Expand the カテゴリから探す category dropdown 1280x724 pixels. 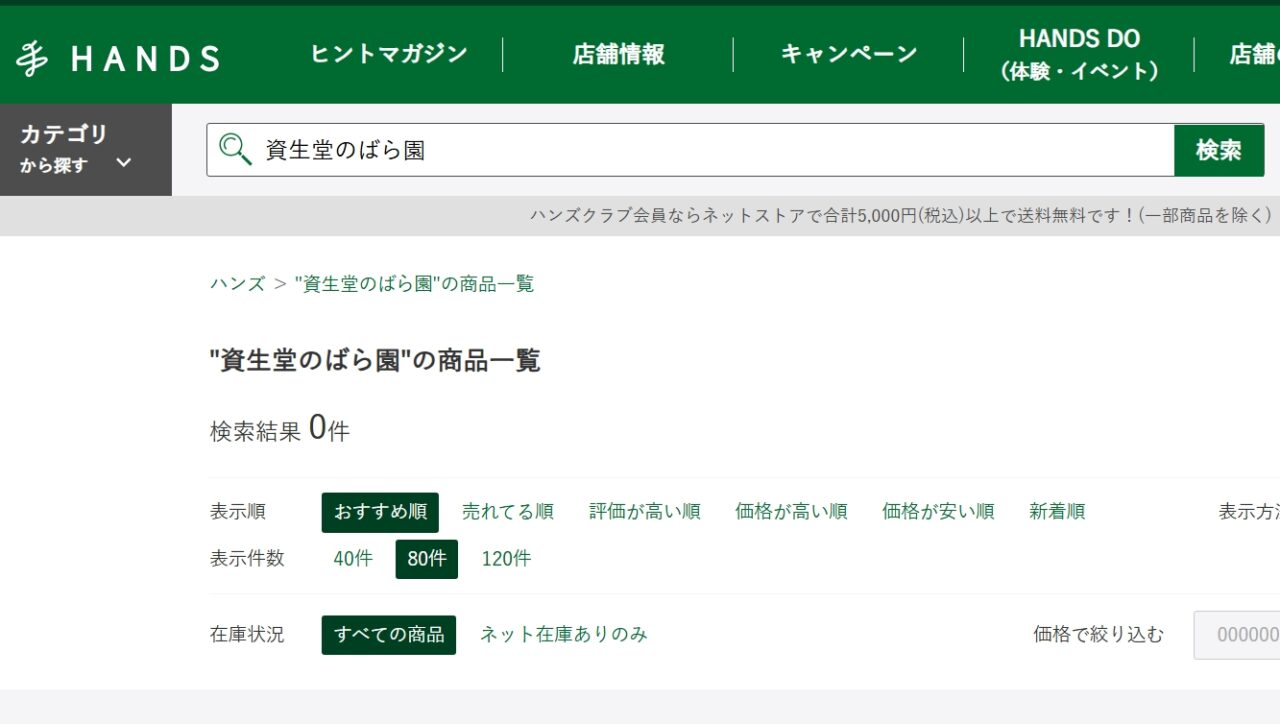click(86, 150)
